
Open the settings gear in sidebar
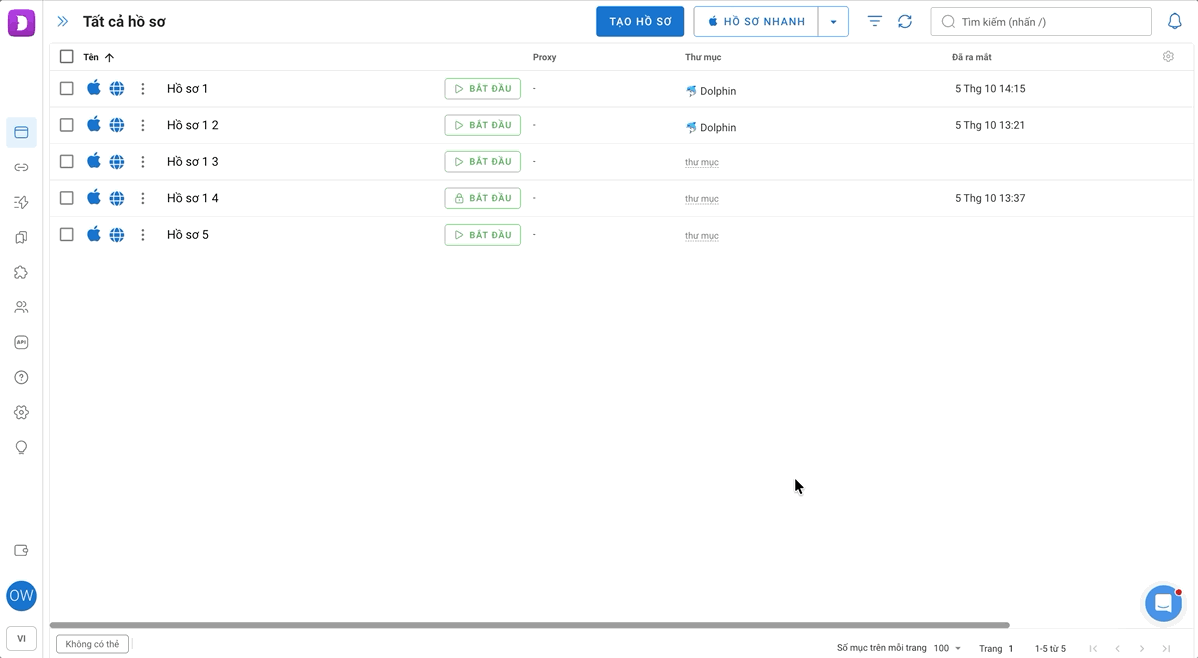pos(21,413)
